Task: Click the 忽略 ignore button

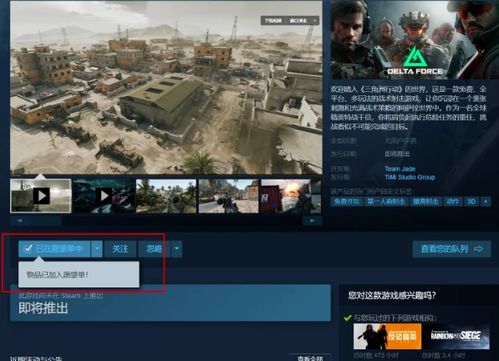Action: coord(154,249)
